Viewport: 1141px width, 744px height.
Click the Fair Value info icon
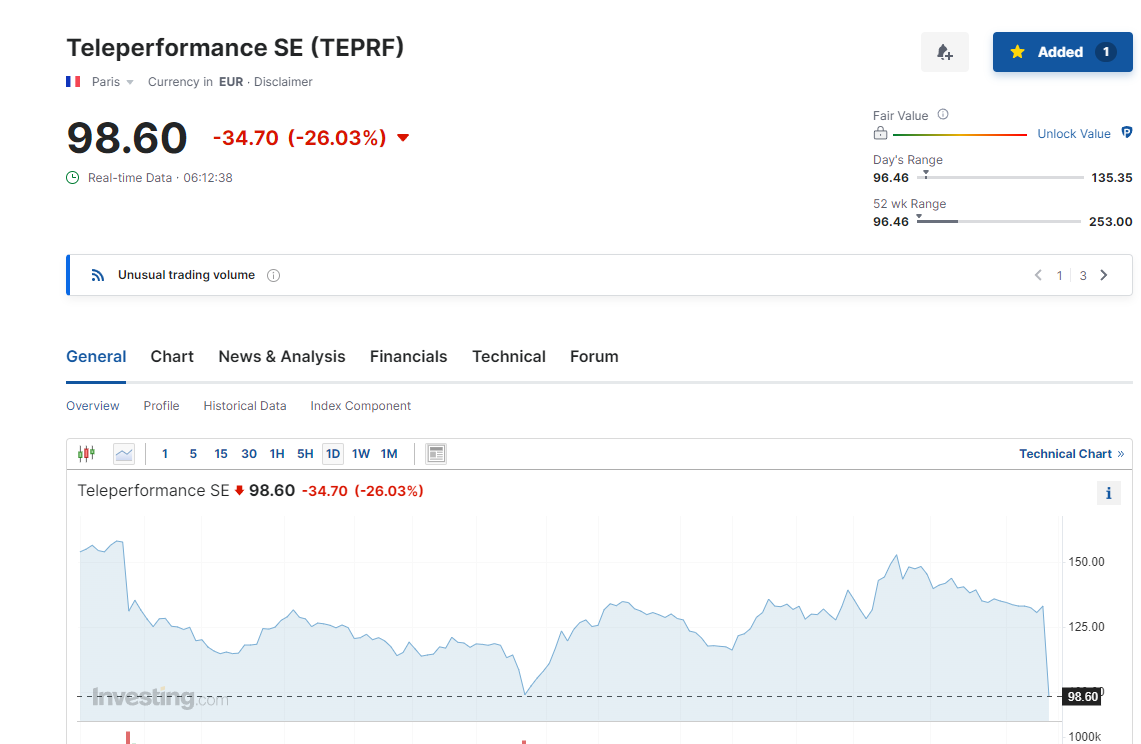[x=943, y=115]
